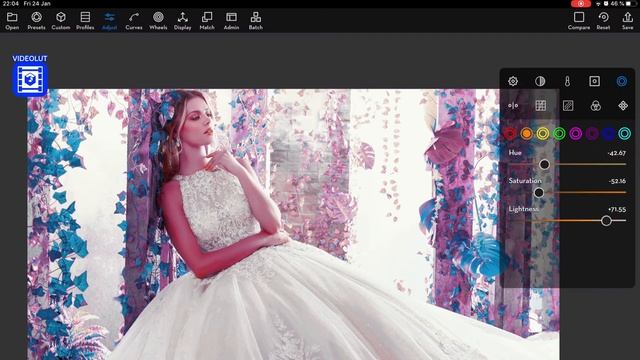Select the vignette square icon
The image size is (640, 360).
594,81
